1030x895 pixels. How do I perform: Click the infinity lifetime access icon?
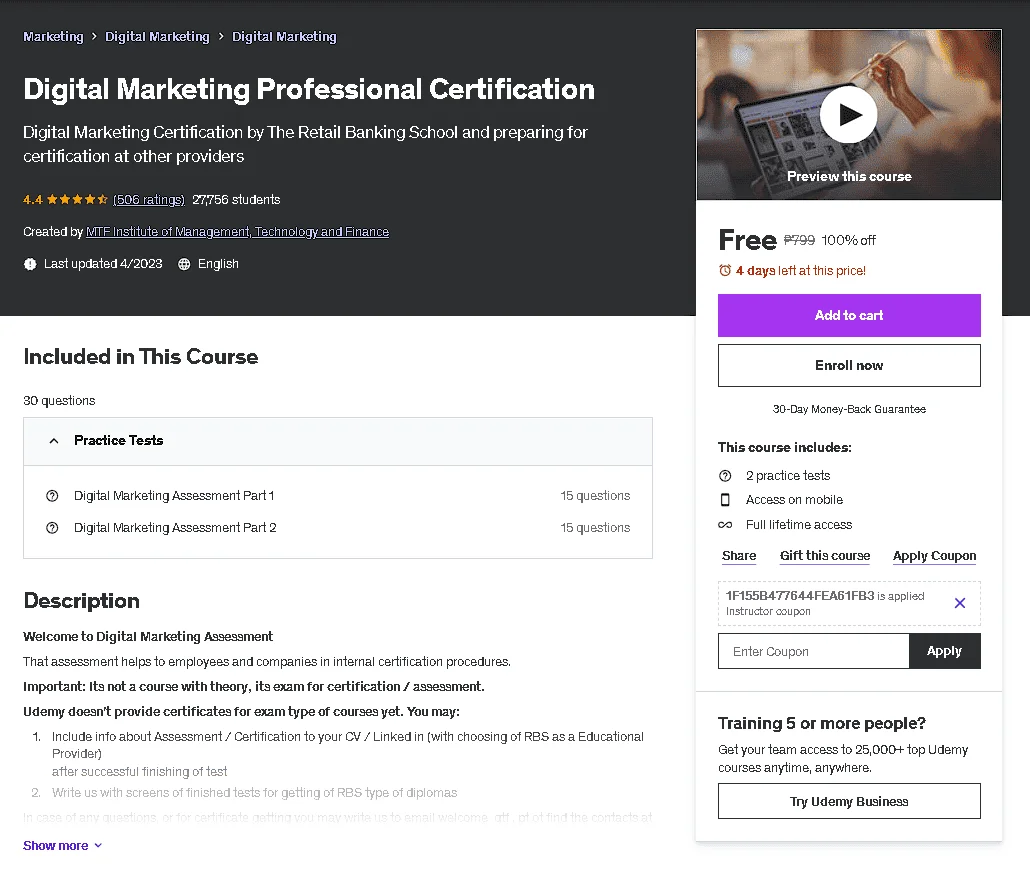[x=725, y=524]
